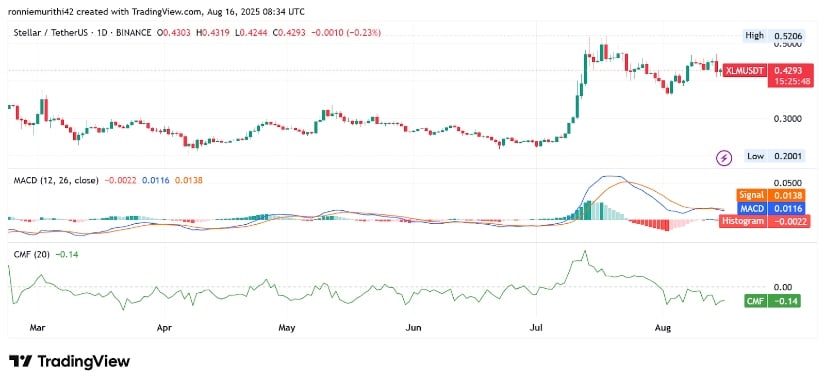Click the TradingView logo
825x384 pixels.
click(69, 361)
